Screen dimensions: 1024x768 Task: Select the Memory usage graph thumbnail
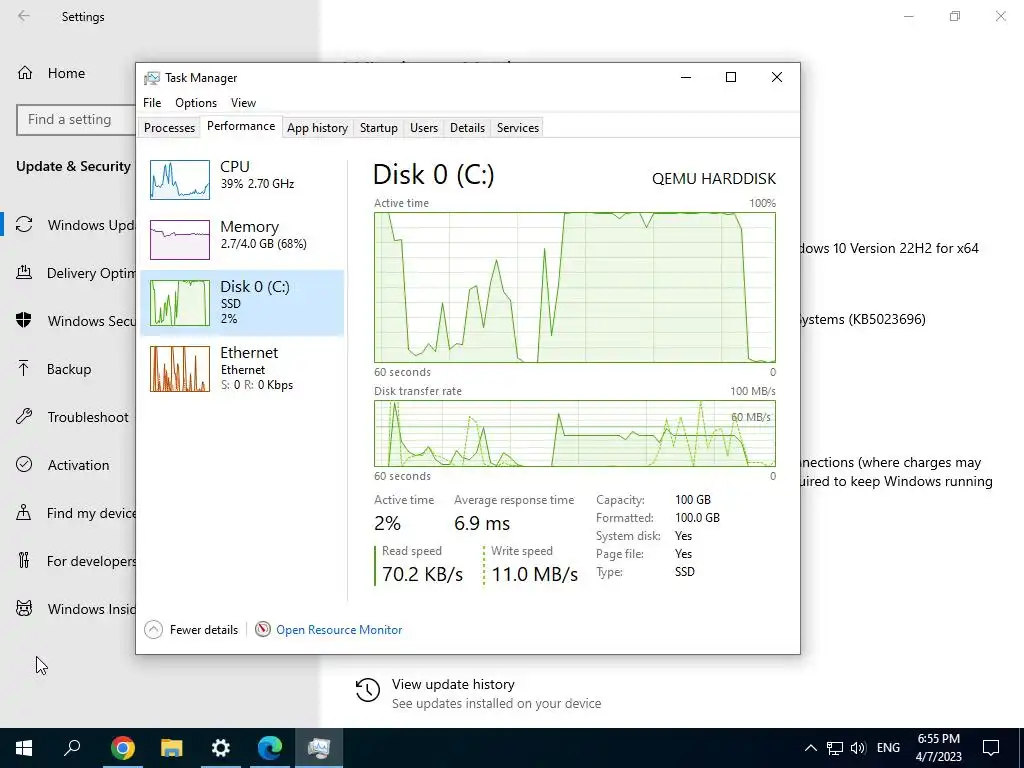180,240
